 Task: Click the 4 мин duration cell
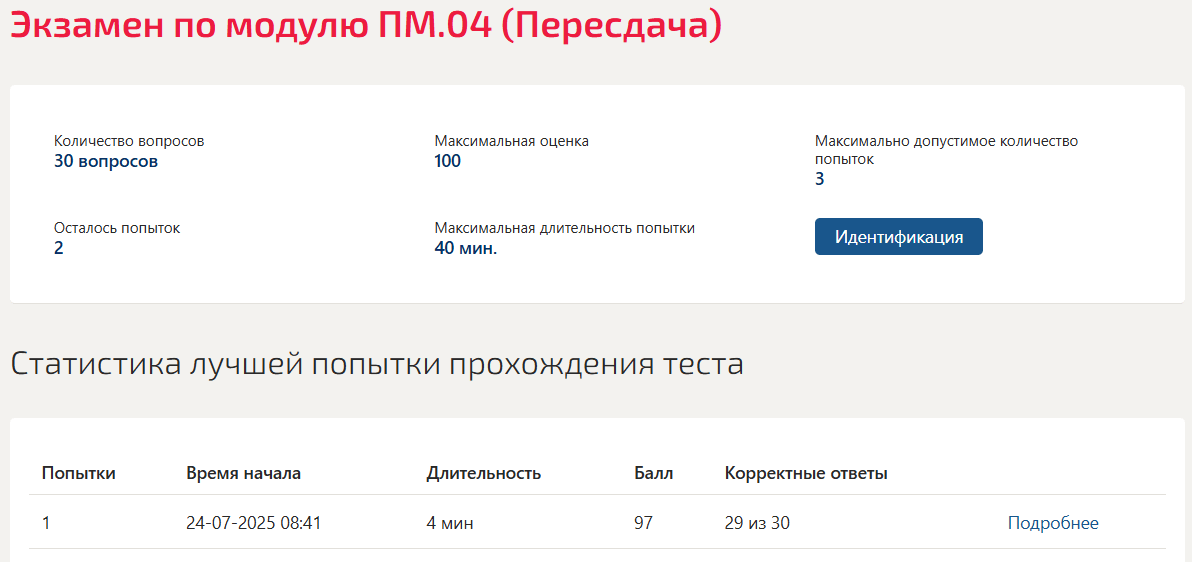point(450,522)
